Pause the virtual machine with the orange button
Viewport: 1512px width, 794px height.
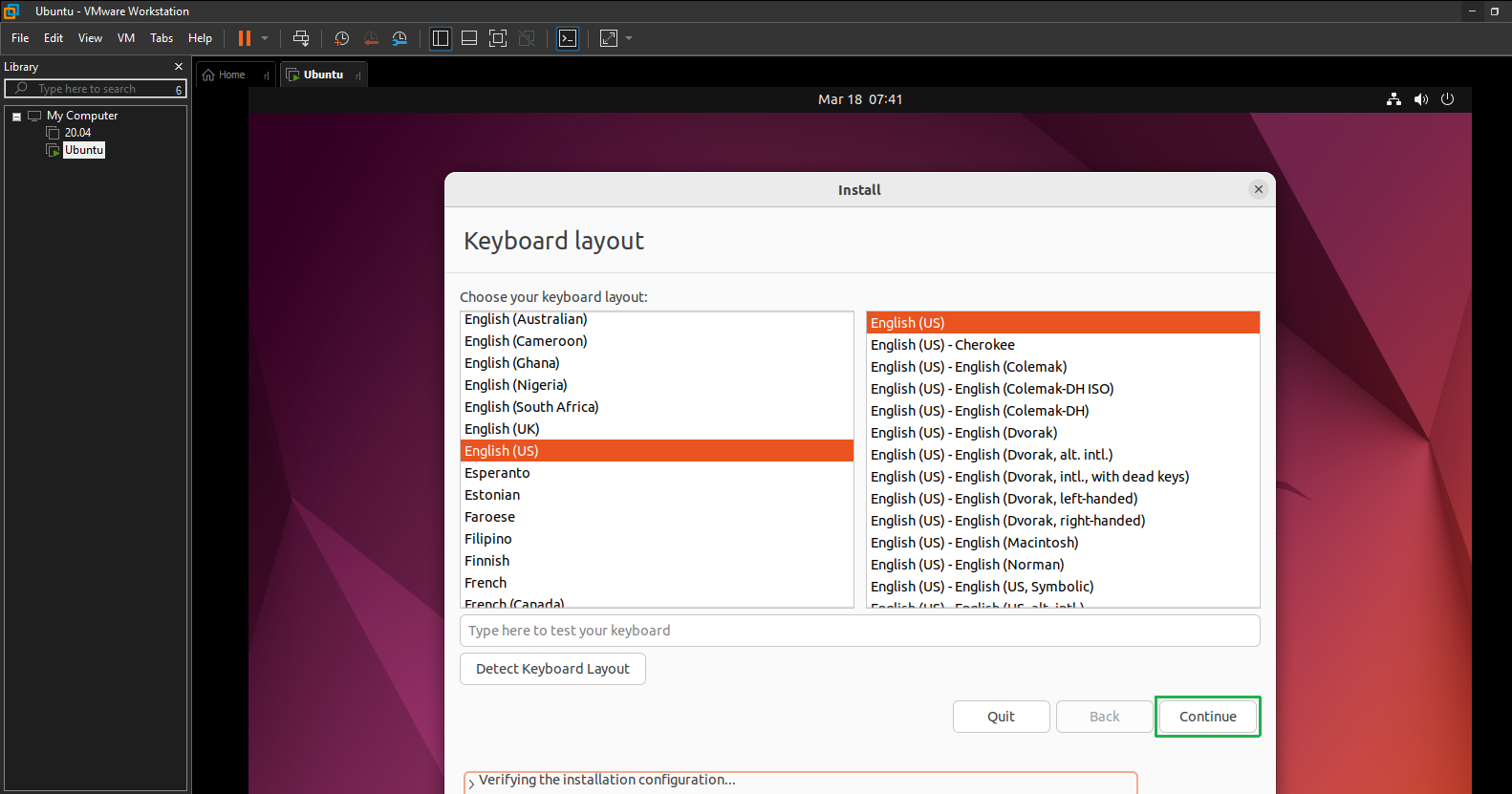[x=245, y=38]
